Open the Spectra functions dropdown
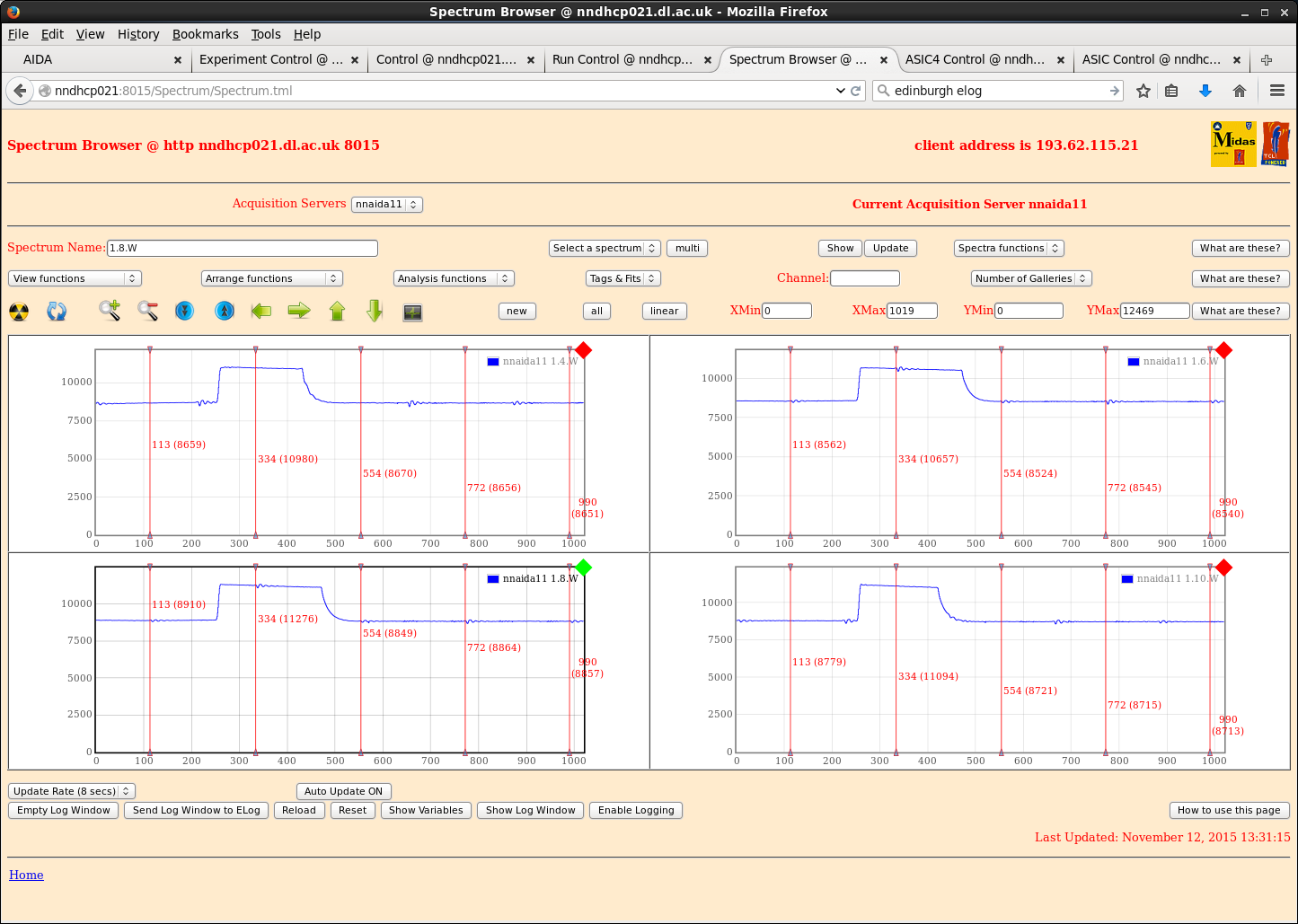The image size is (1298, 924). [x=1009, y=248]
